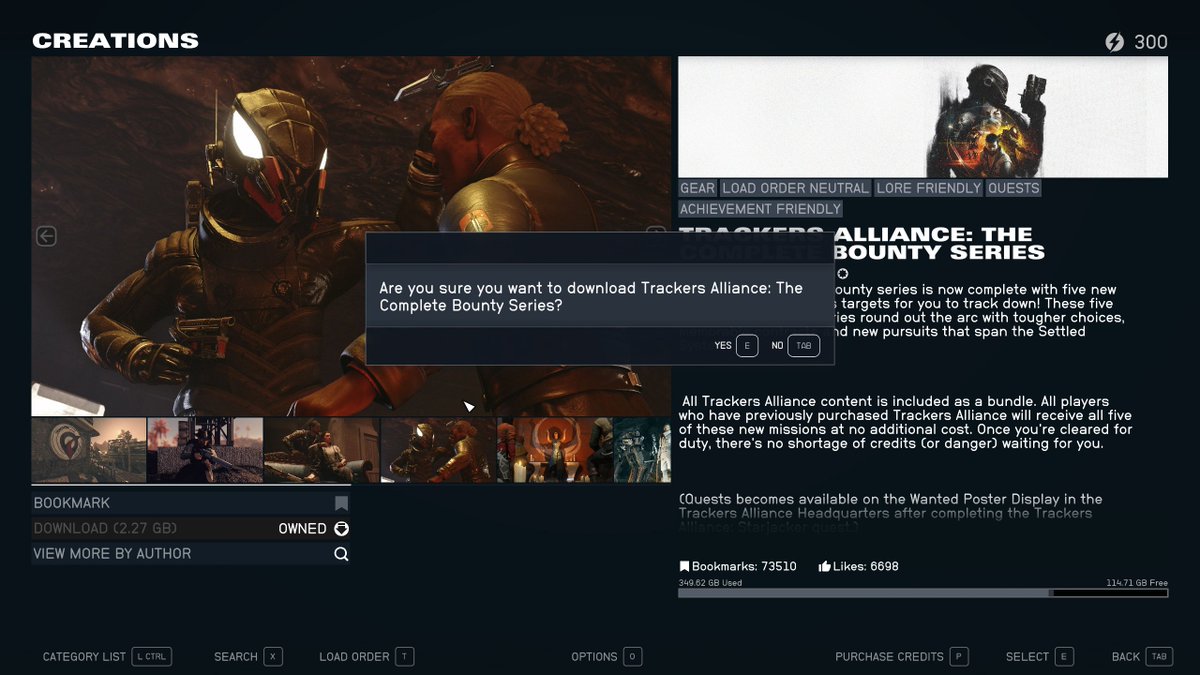This screenshot has width=1200, height=675.
Task: Click the L CTRL key icon
Action: [x=152, y=657]
